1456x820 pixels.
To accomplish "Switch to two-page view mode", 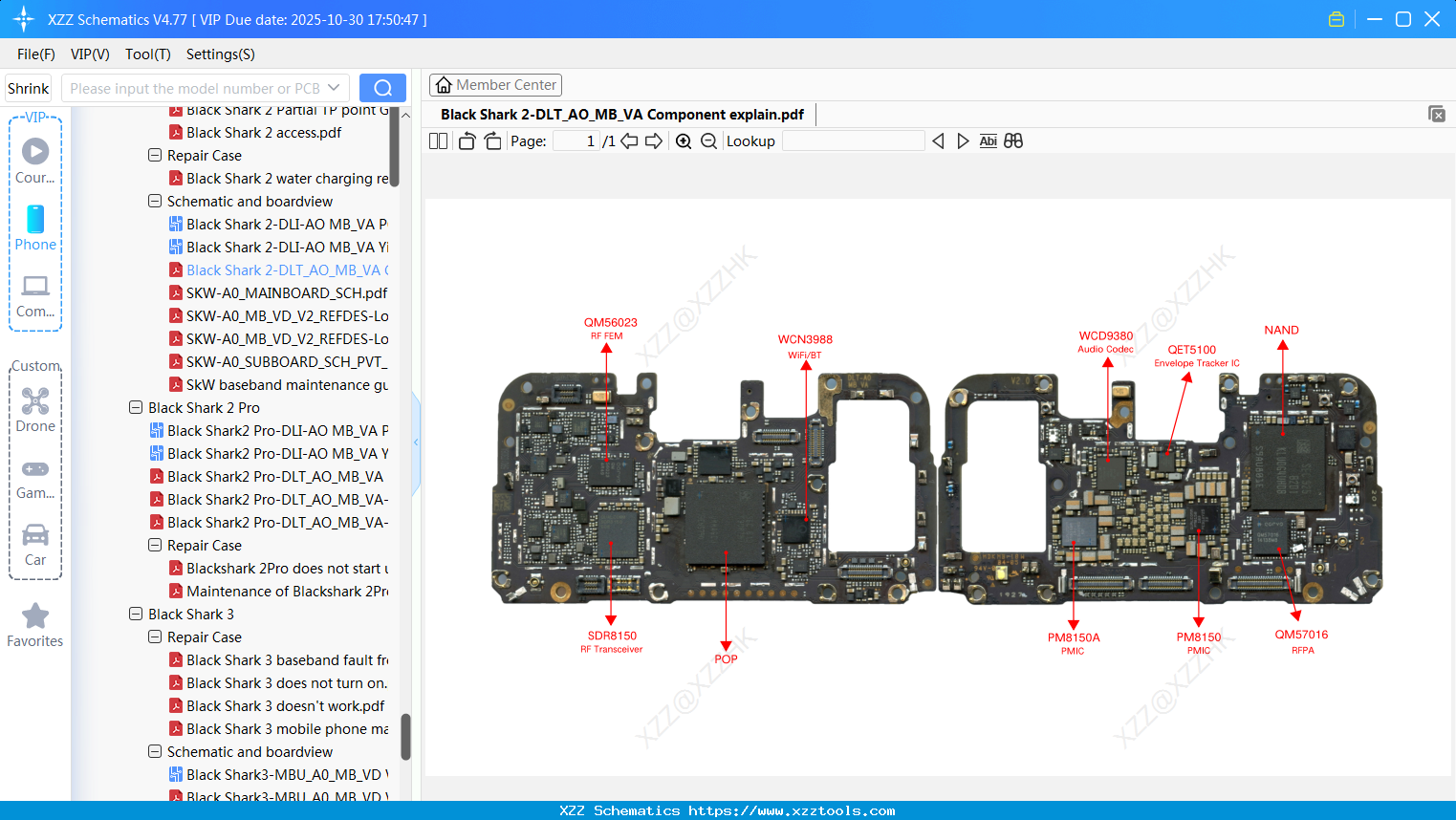I will tap(437, 140).
